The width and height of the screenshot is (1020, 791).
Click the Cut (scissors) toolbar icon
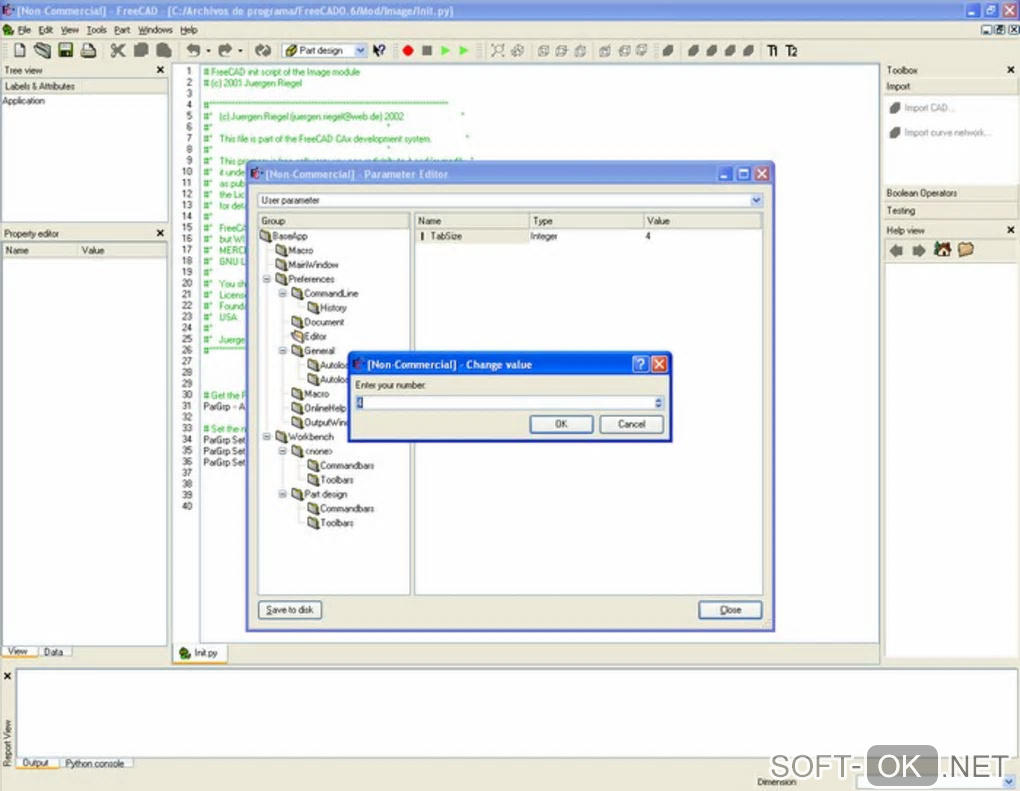(118, 50)
